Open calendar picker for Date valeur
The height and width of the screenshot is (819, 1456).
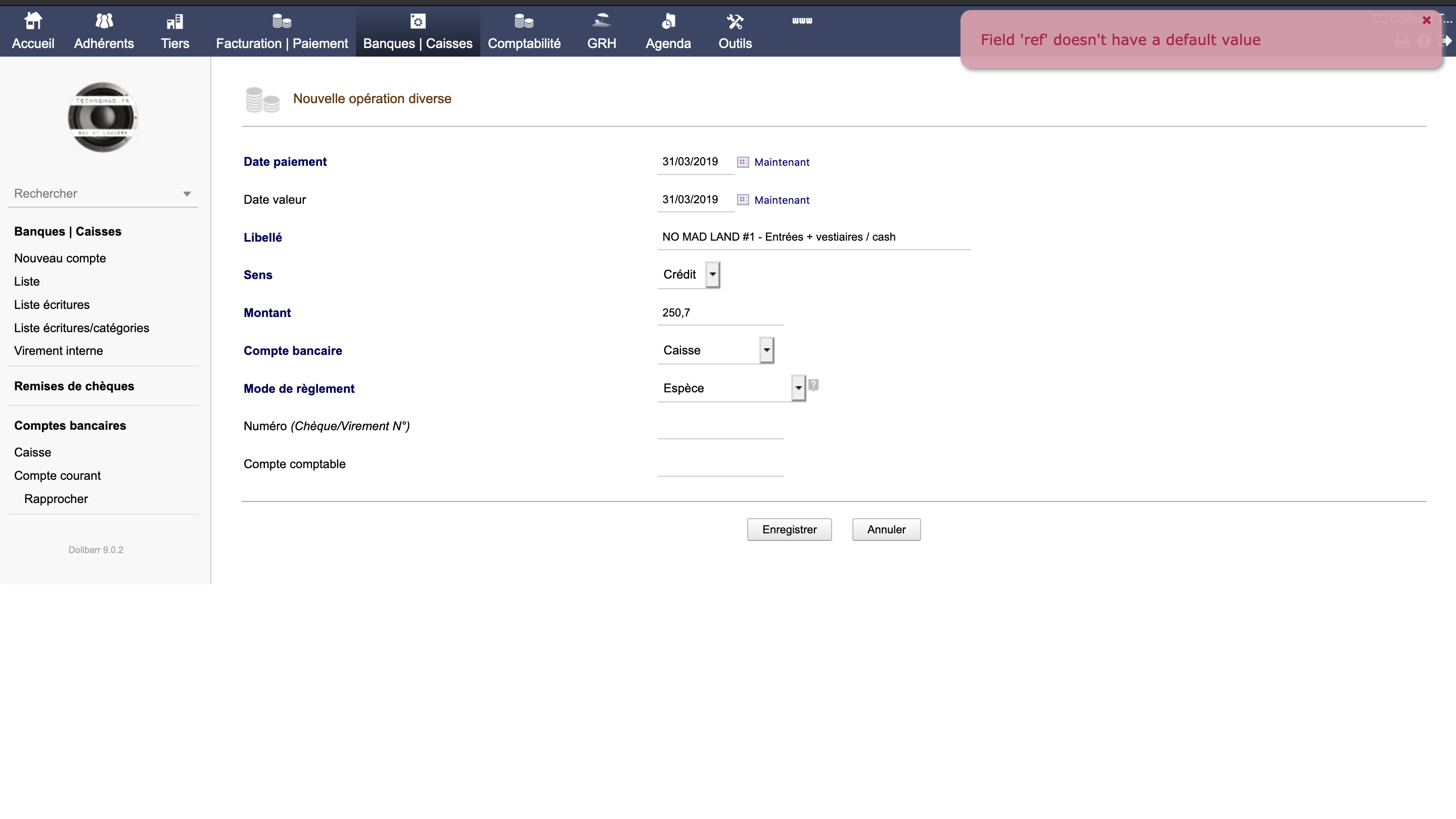[x=743, y=200]
